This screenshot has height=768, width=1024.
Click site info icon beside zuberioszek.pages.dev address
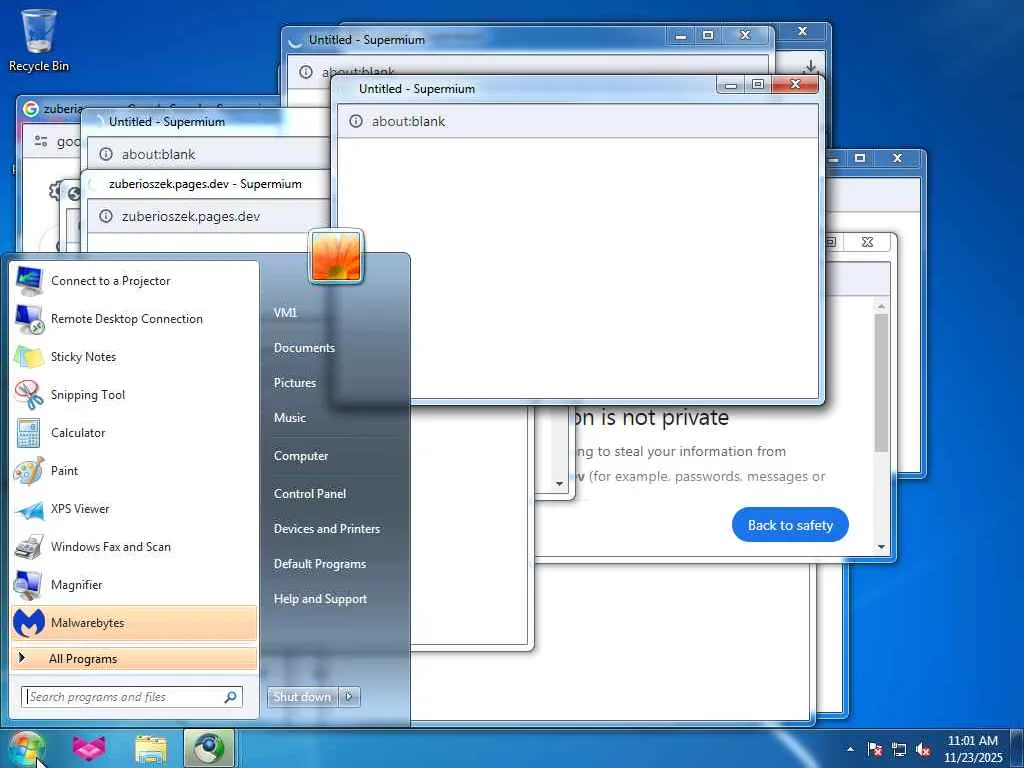tap(106, 216)
